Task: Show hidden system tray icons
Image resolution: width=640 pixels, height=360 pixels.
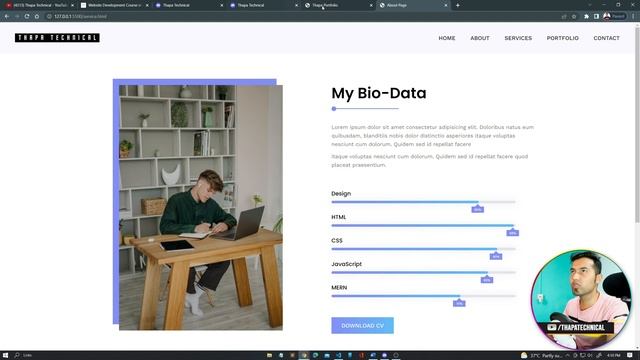Action: click(567, 356)
